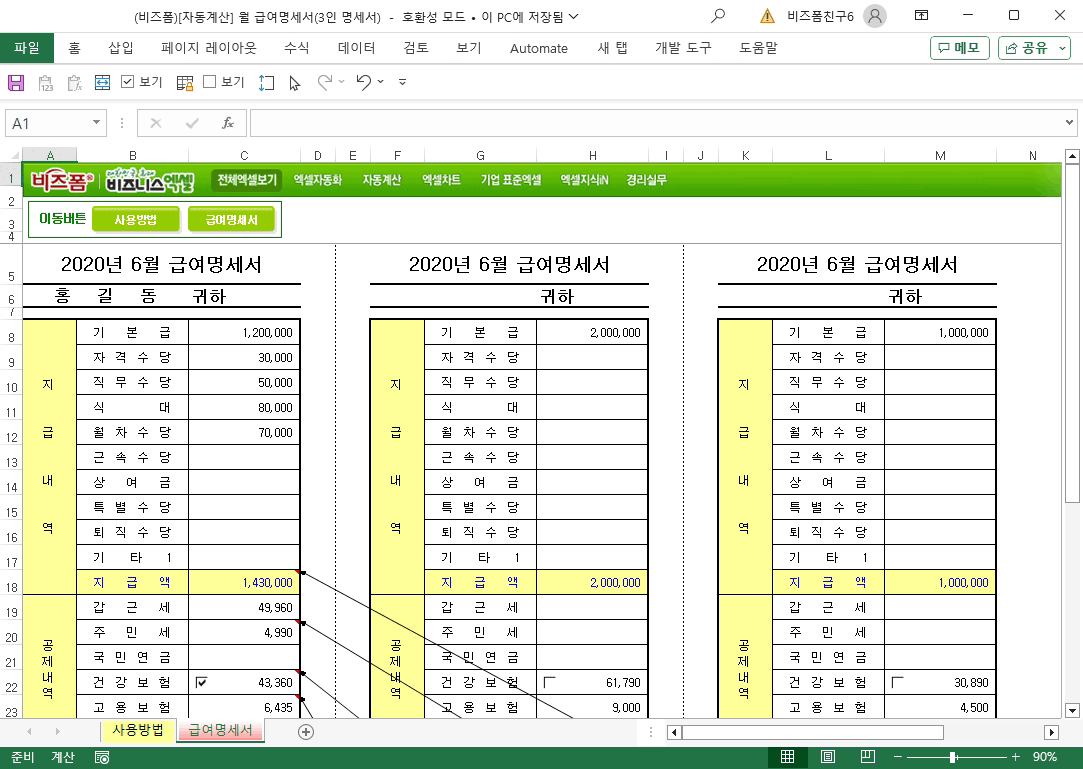1083x769 pixels.
Task: Click the green 급여명세서 navigation button
Action: 231,220
